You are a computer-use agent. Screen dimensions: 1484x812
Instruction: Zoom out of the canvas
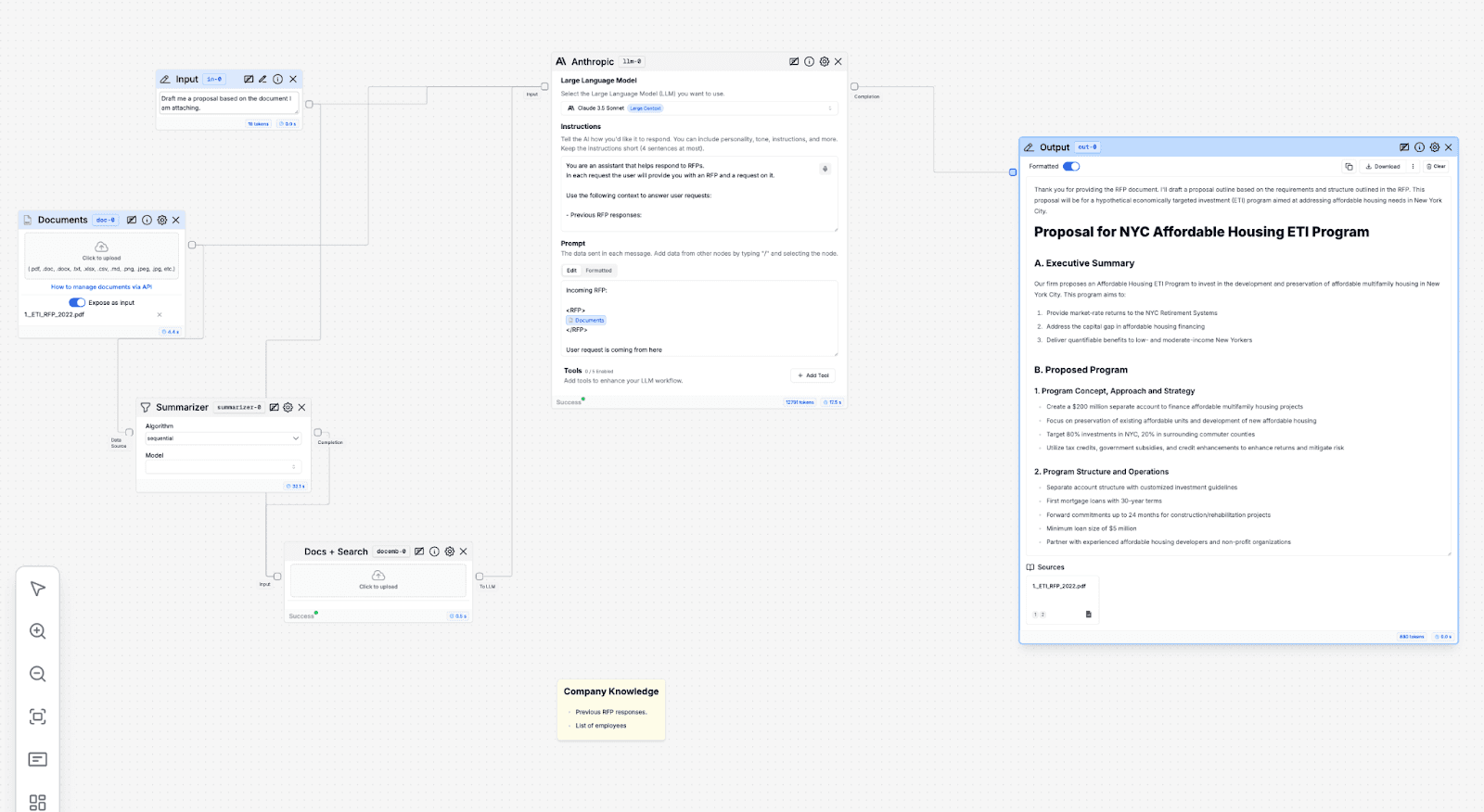[38, 674]
